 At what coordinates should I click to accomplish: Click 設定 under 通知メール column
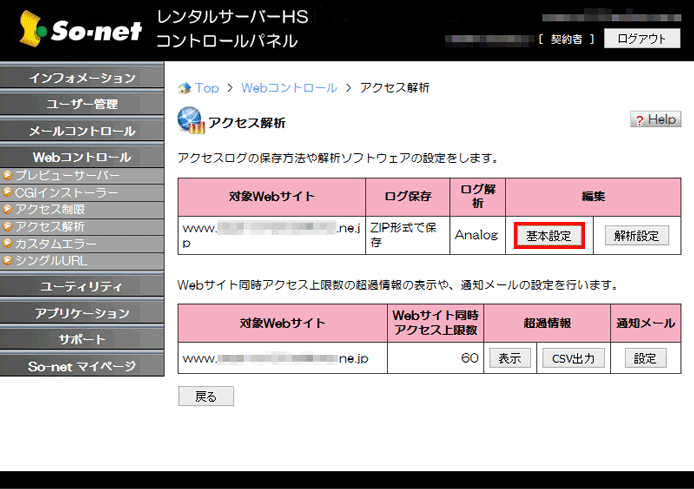tap(645, 358)
